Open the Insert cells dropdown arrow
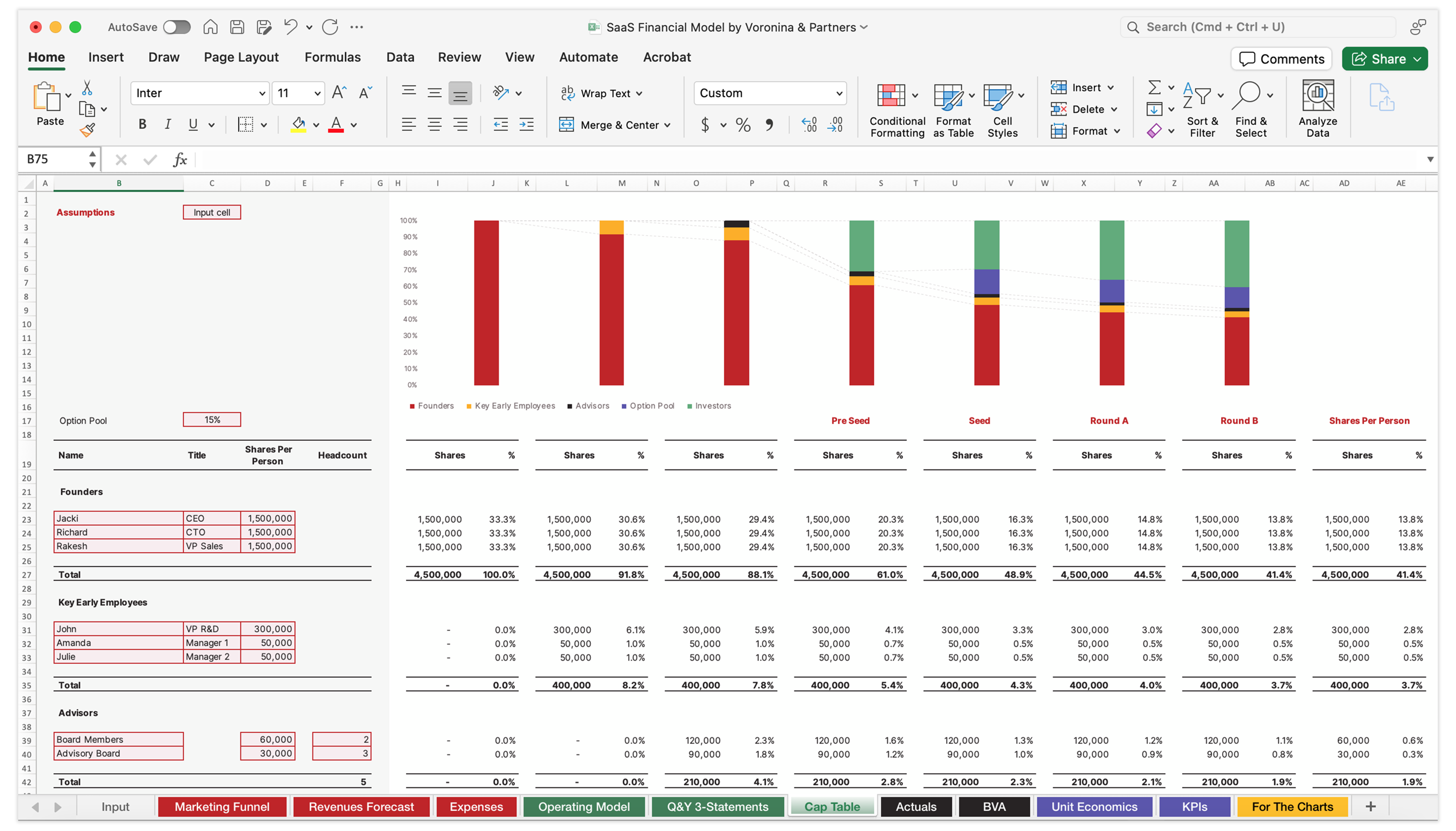 coord(1111,88)
